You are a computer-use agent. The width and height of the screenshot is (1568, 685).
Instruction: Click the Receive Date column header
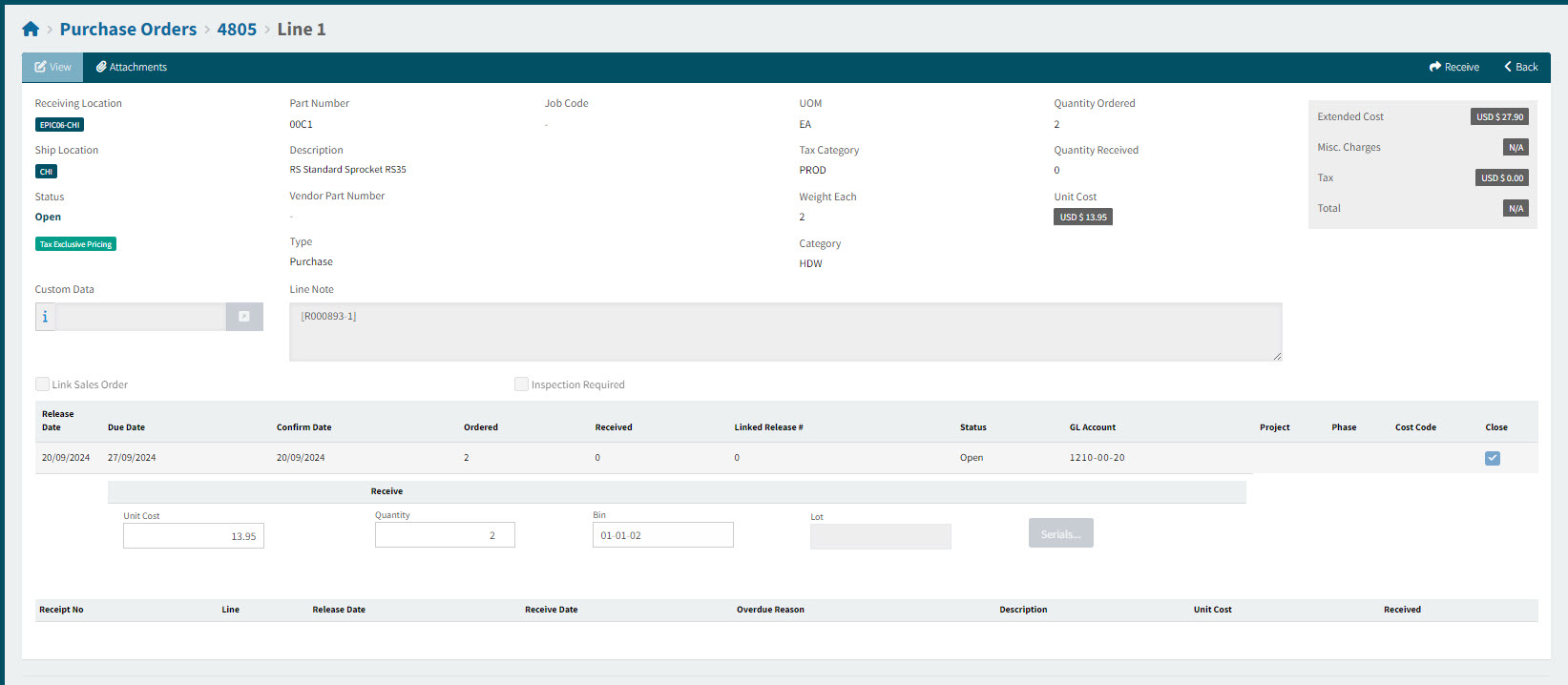[552, 610]
